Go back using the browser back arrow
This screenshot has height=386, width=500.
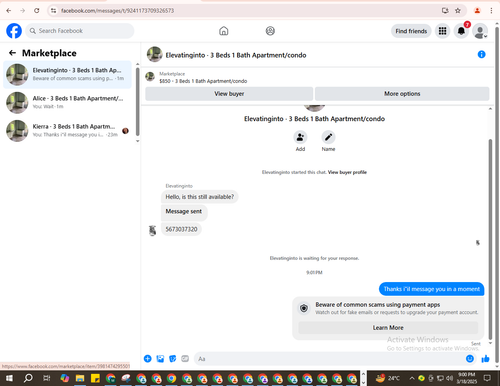pyautogui.click(x=9, y=11)
